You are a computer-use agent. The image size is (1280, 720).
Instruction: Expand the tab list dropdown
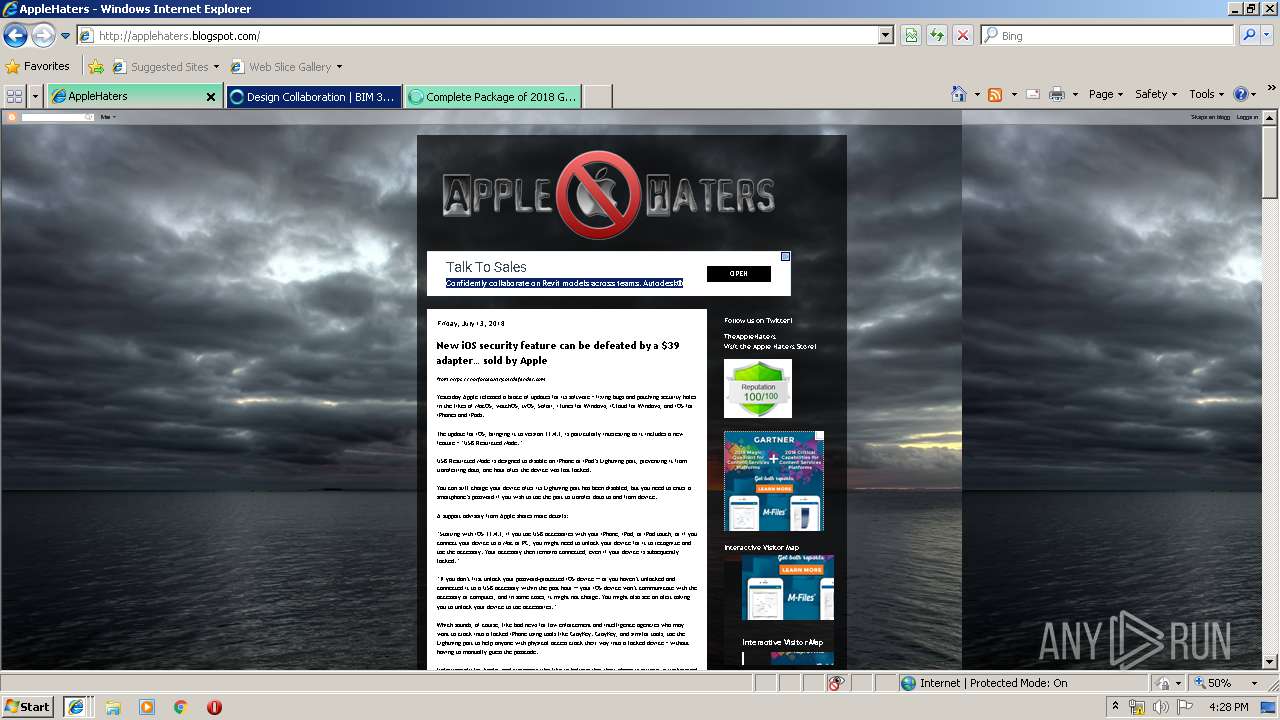36,96
